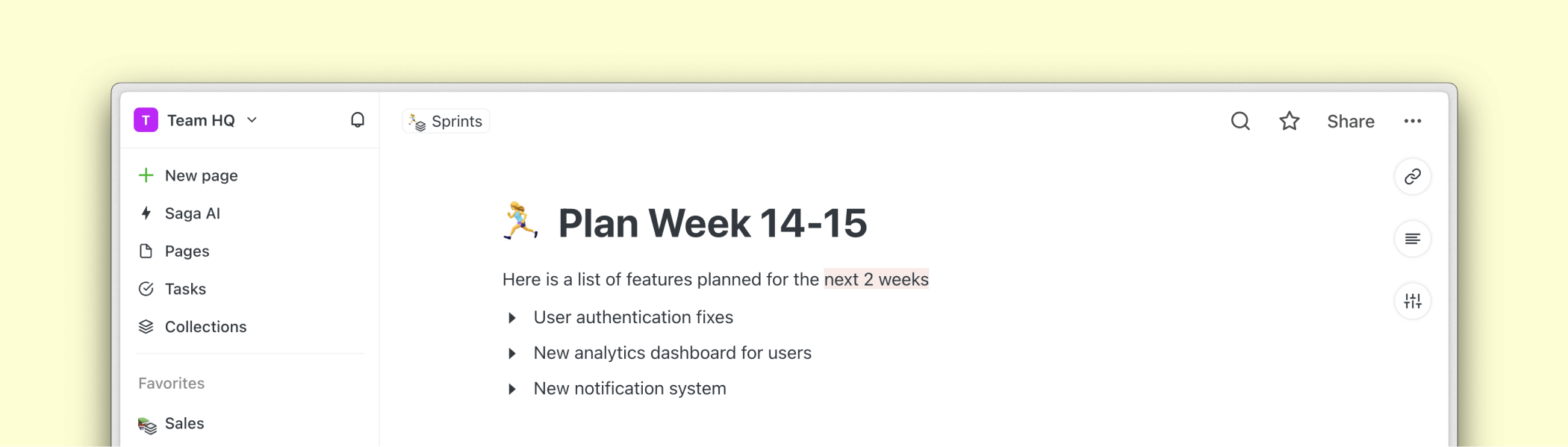Viewport: 1568px width, 447px height.
Task: Open Collections in the sidebar
Action: pos(205,327)
